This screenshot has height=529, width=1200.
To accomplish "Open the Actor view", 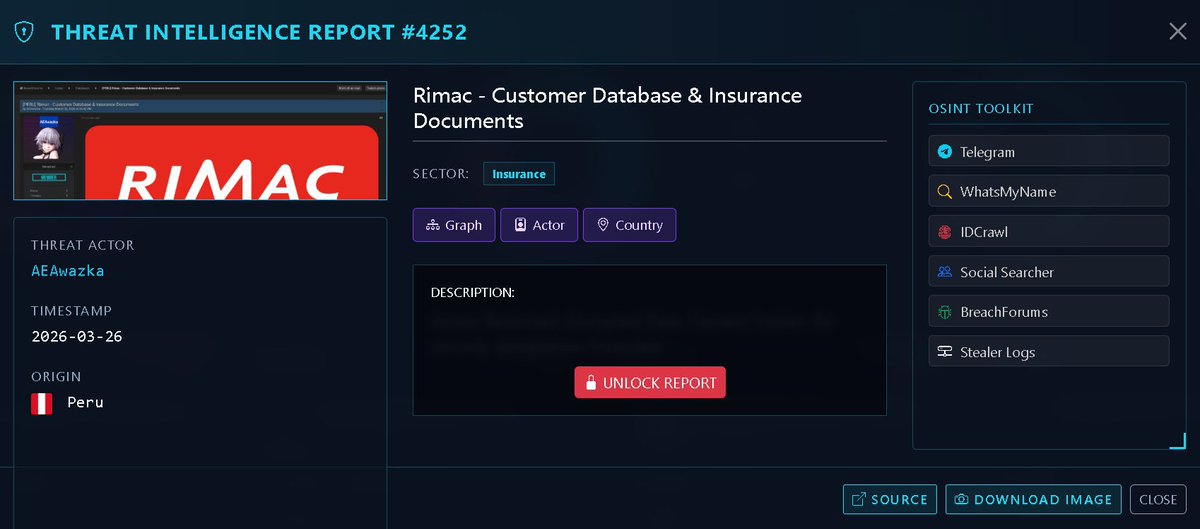I will (539, 225).
